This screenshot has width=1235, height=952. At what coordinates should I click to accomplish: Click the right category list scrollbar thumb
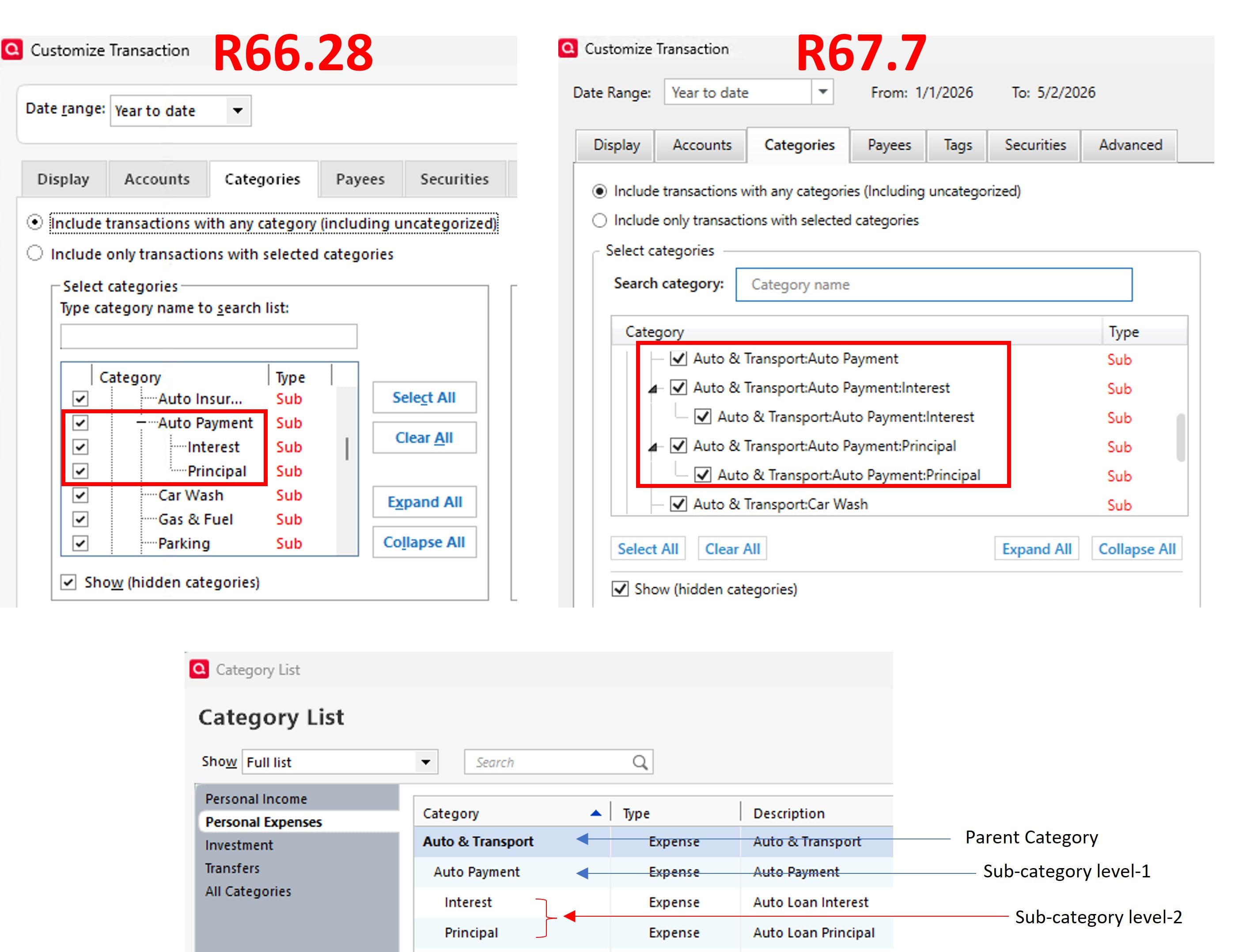coord(1181,438)
